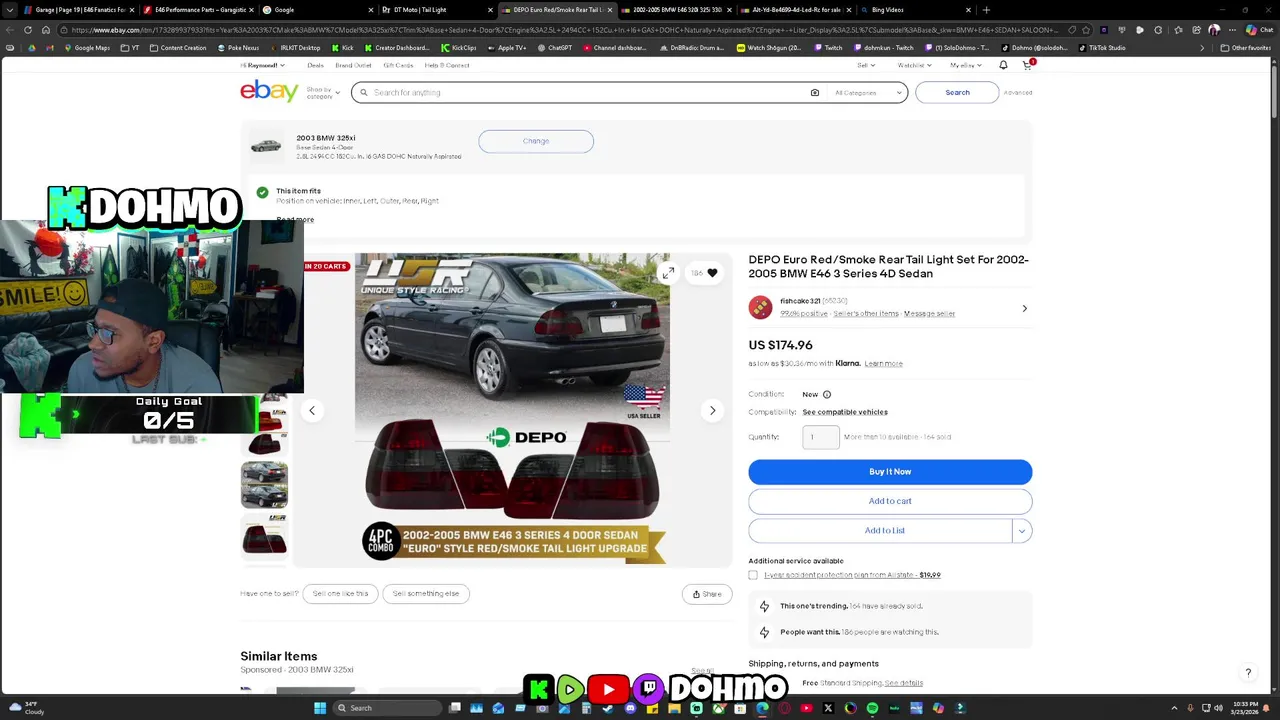1280x720 pixels.
Task: Click Sell one like this
Action: coord(340,594)
